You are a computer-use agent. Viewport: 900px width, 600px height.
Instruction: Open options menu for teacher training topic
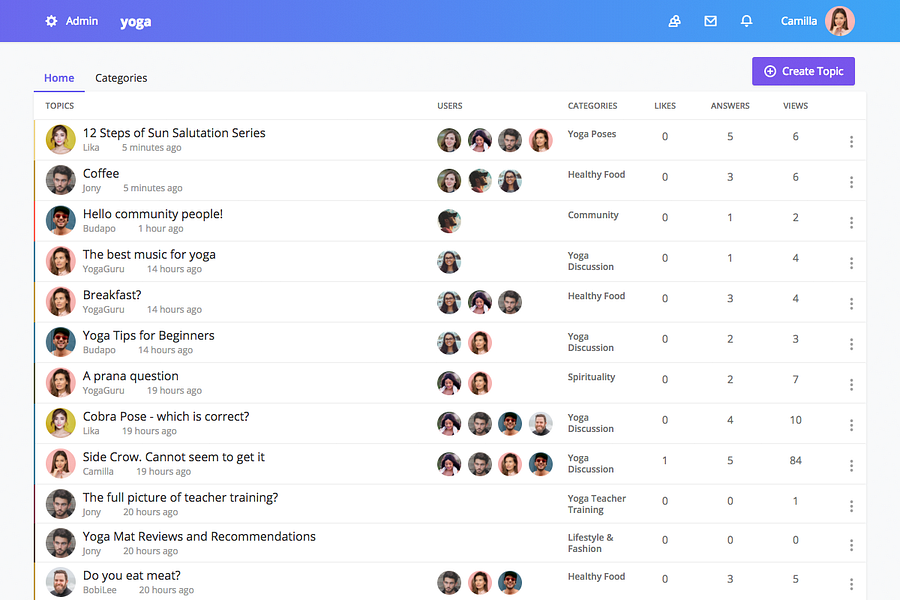[851, 506]
